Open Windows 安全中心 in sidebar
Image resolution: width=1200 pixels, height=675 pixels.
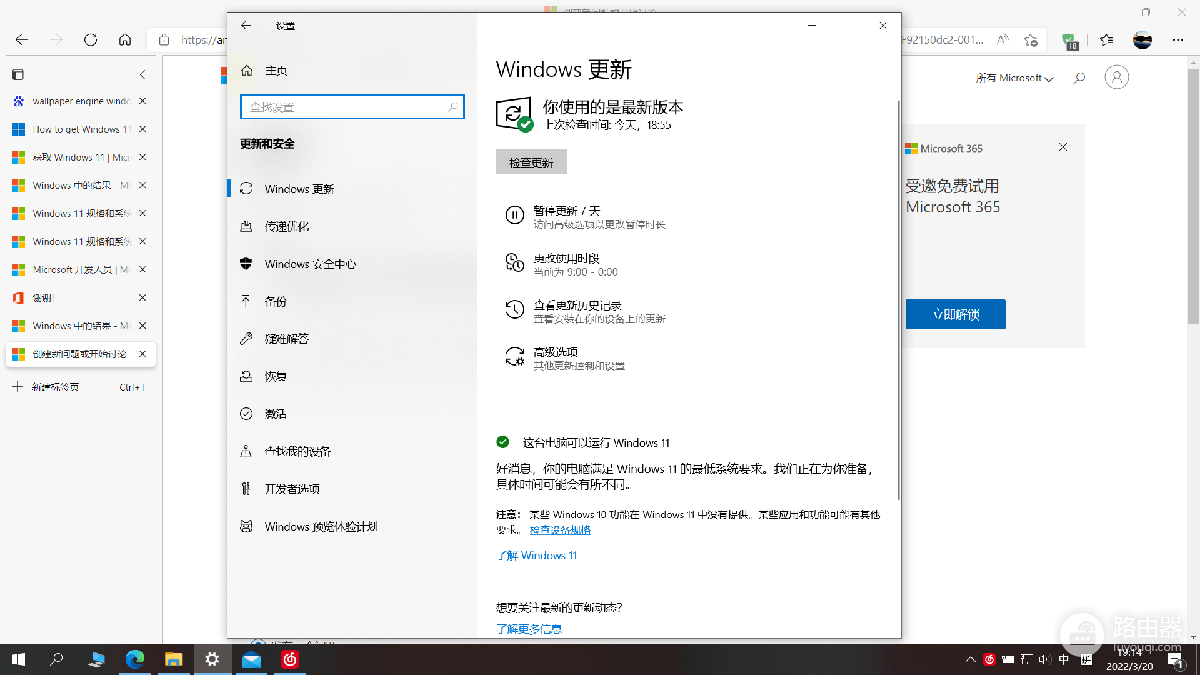(352, 264)
